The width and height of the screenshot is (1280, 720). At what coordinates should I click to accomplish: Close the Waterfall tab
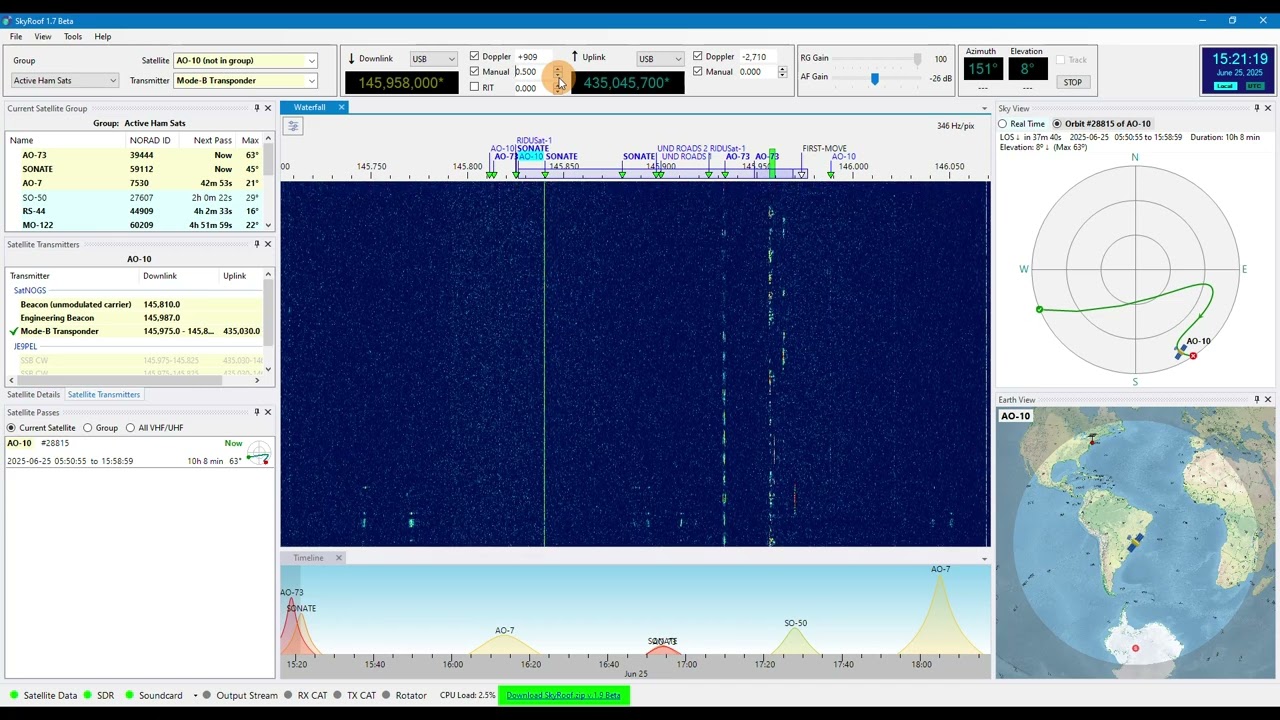click(x=341, y=107)
